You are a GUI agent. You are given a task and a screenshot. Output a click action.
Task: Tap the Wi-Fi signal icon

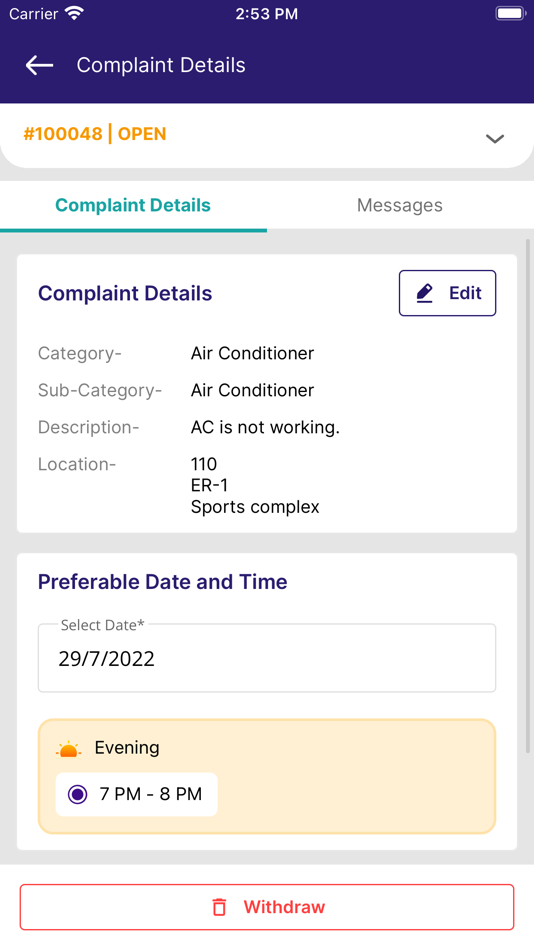point(75,13)
